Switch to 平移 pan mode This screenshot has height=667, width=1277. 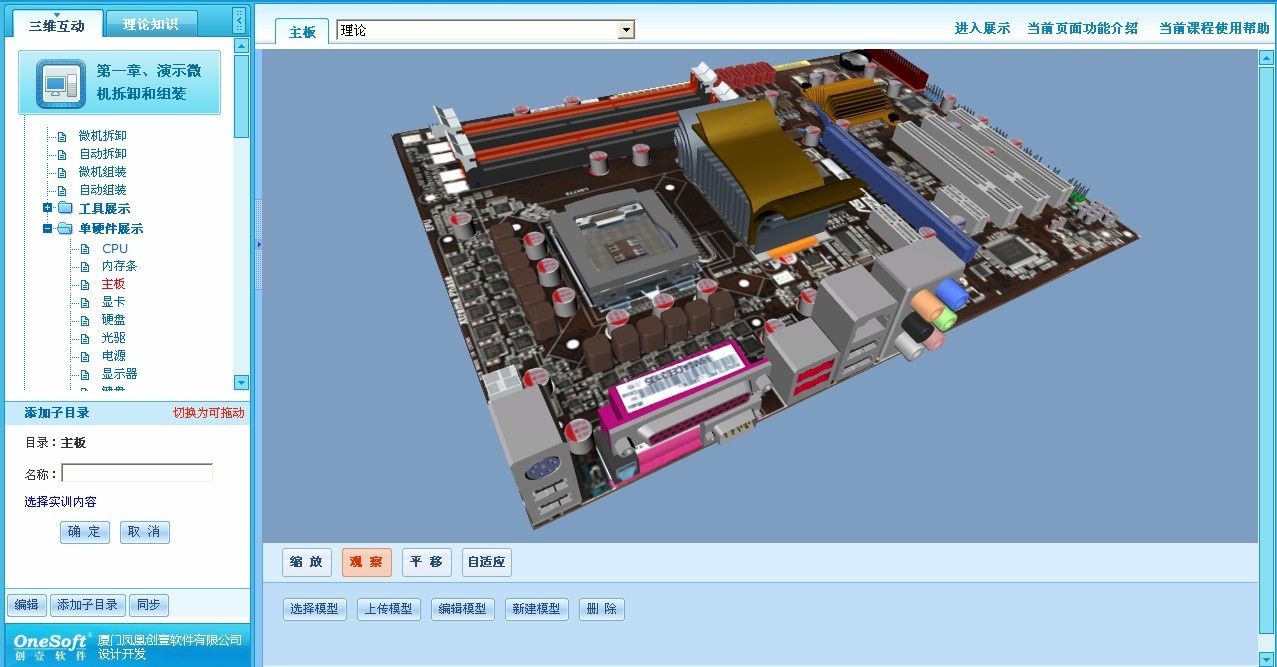(427, 562)
